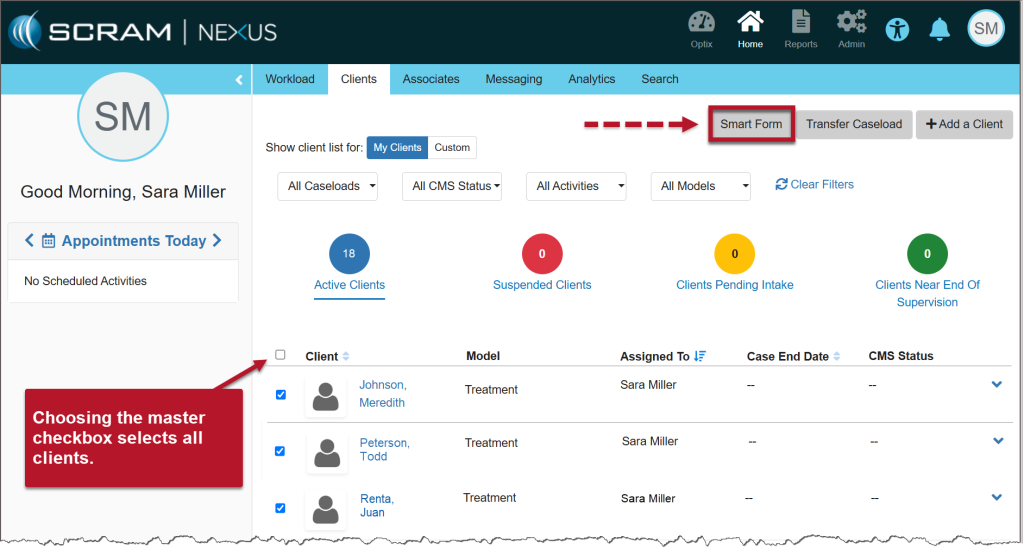Click the Clear Filters link
The width and height of the screenshot is (1024, 555).
point(814,184)
